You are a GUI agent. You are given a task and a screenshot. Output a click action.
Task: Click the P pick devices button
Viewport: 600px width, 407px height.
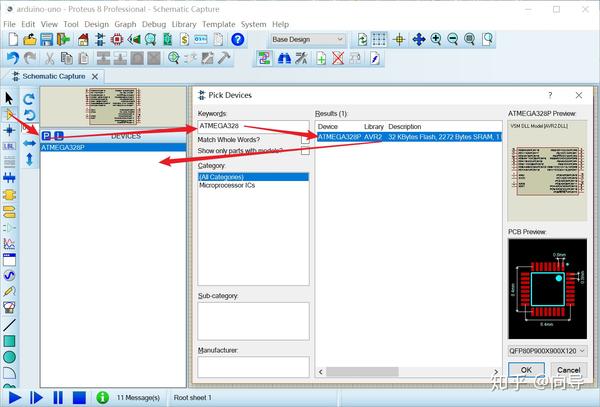click(46, 136)
